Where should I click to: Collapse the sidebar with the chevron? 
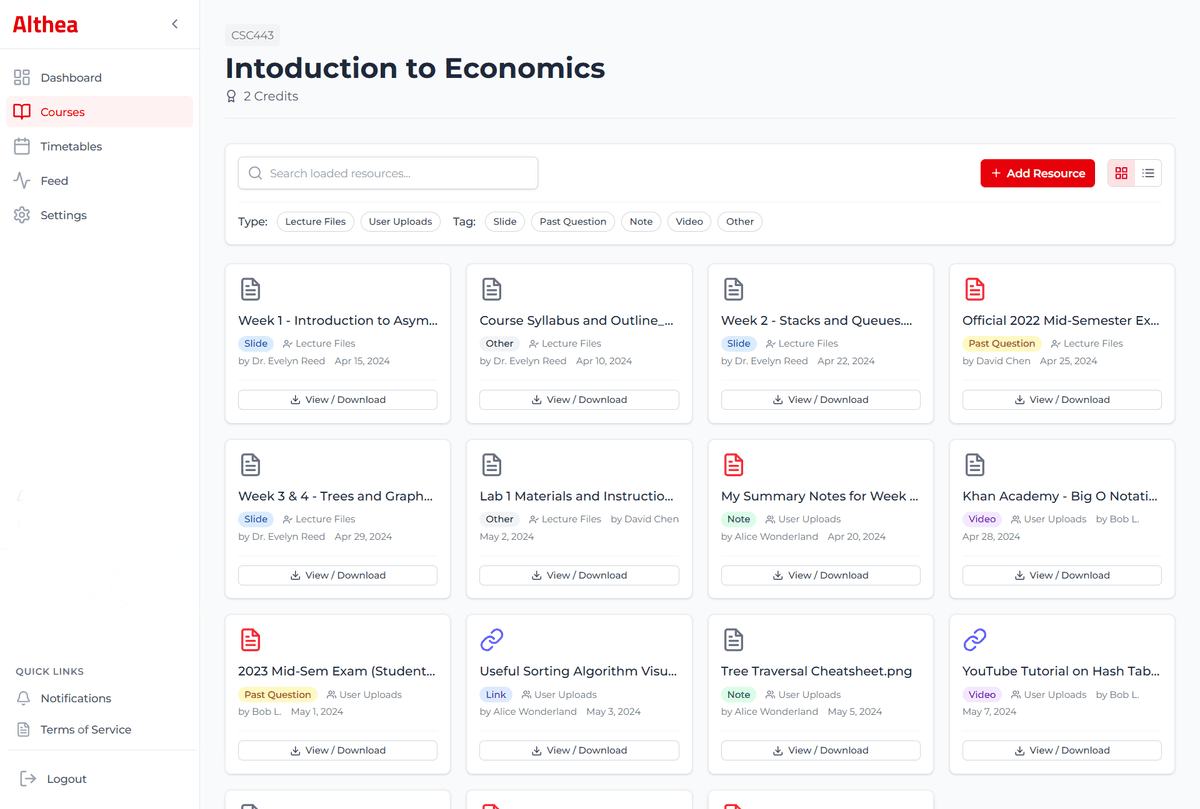pyautogui.click(x=175, y=24)
